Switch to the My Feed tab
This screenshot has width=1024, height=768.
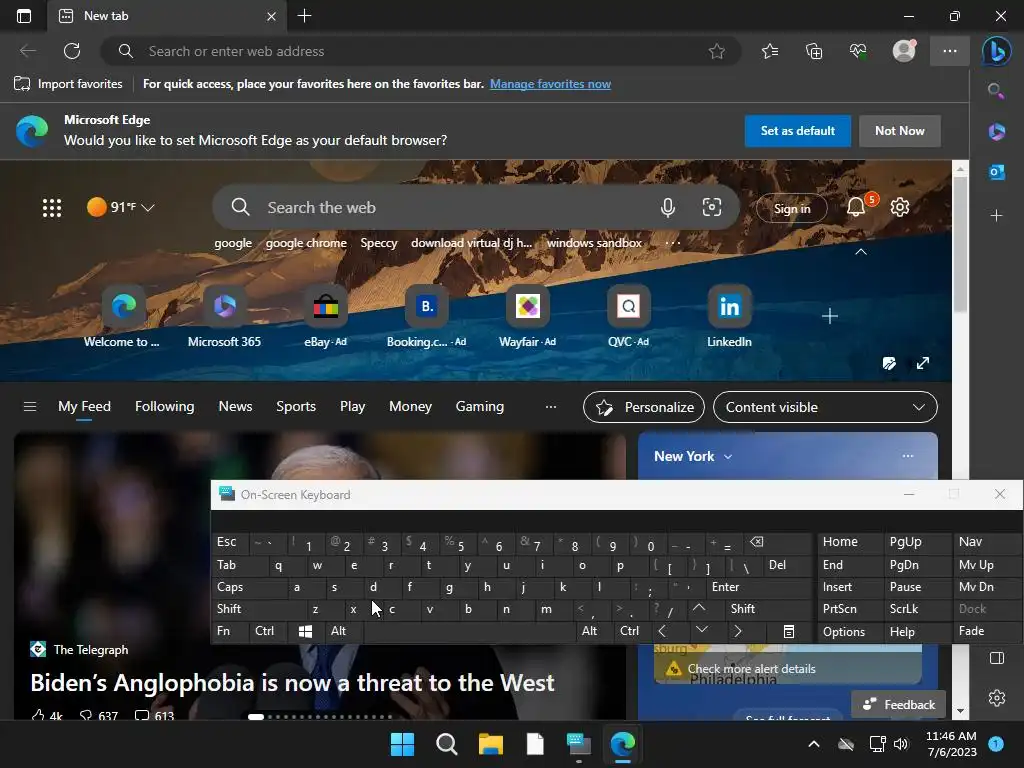pyautogui.click(x=84, y=406)
